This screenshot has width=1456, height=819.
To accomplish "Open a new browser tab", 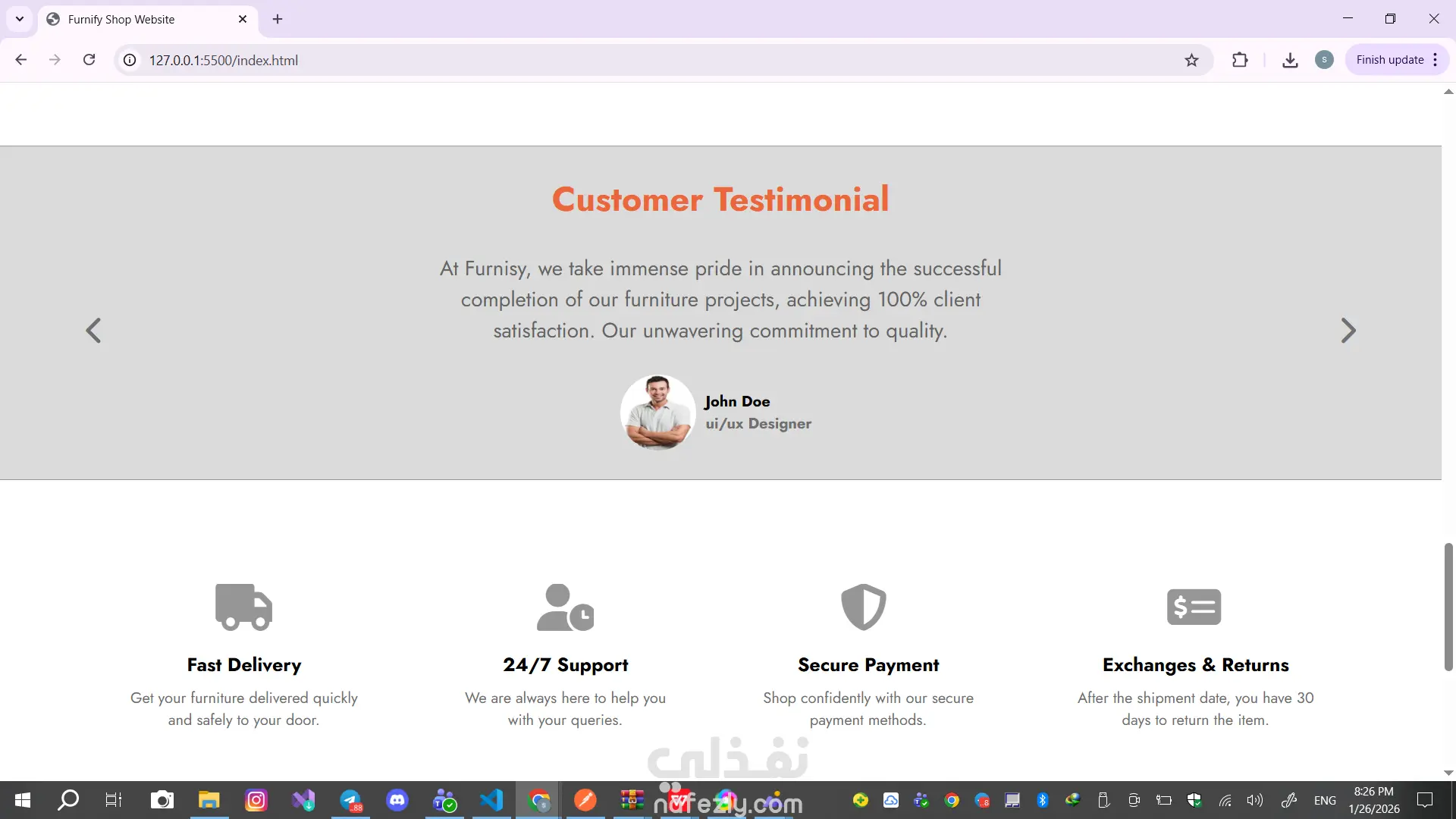I will coord(278,19).
